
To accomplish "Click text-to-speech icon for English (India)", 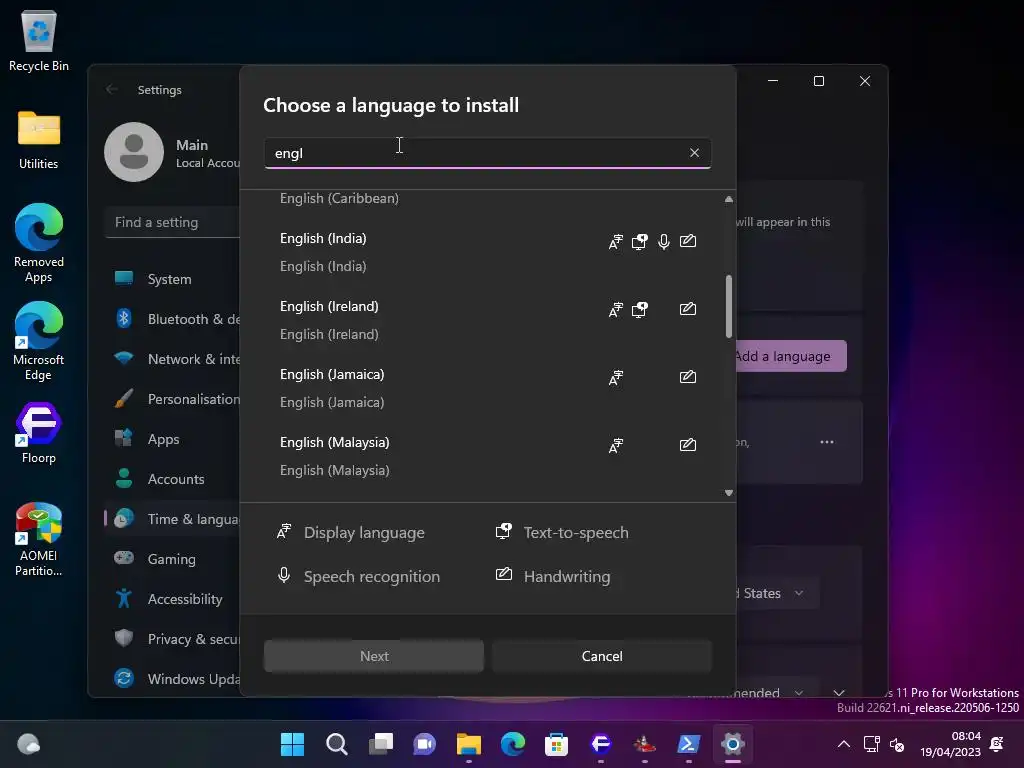I will 639,242.
